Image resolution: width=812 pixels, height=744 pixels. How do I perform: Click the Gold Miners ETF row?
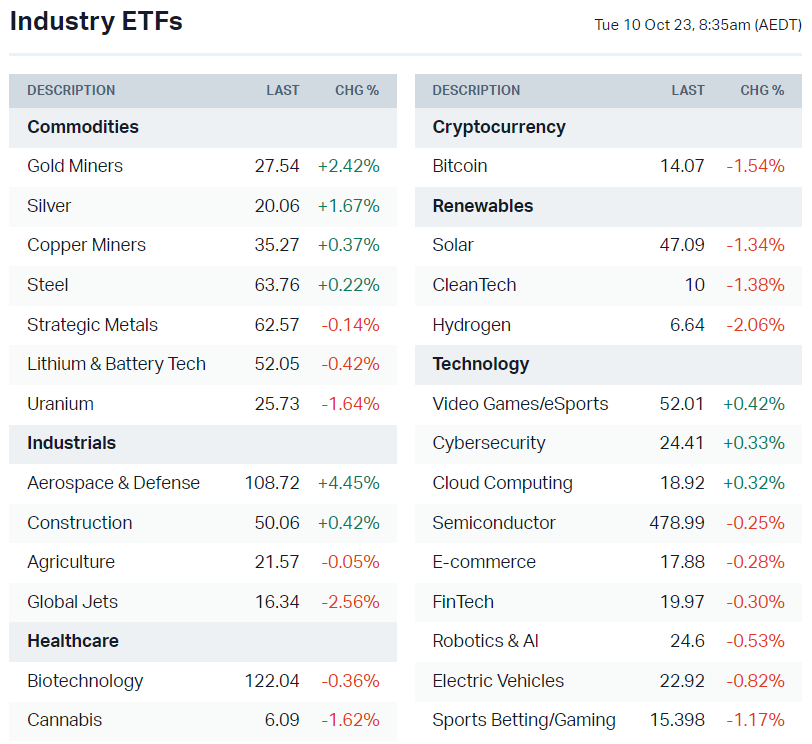(75, 166)
